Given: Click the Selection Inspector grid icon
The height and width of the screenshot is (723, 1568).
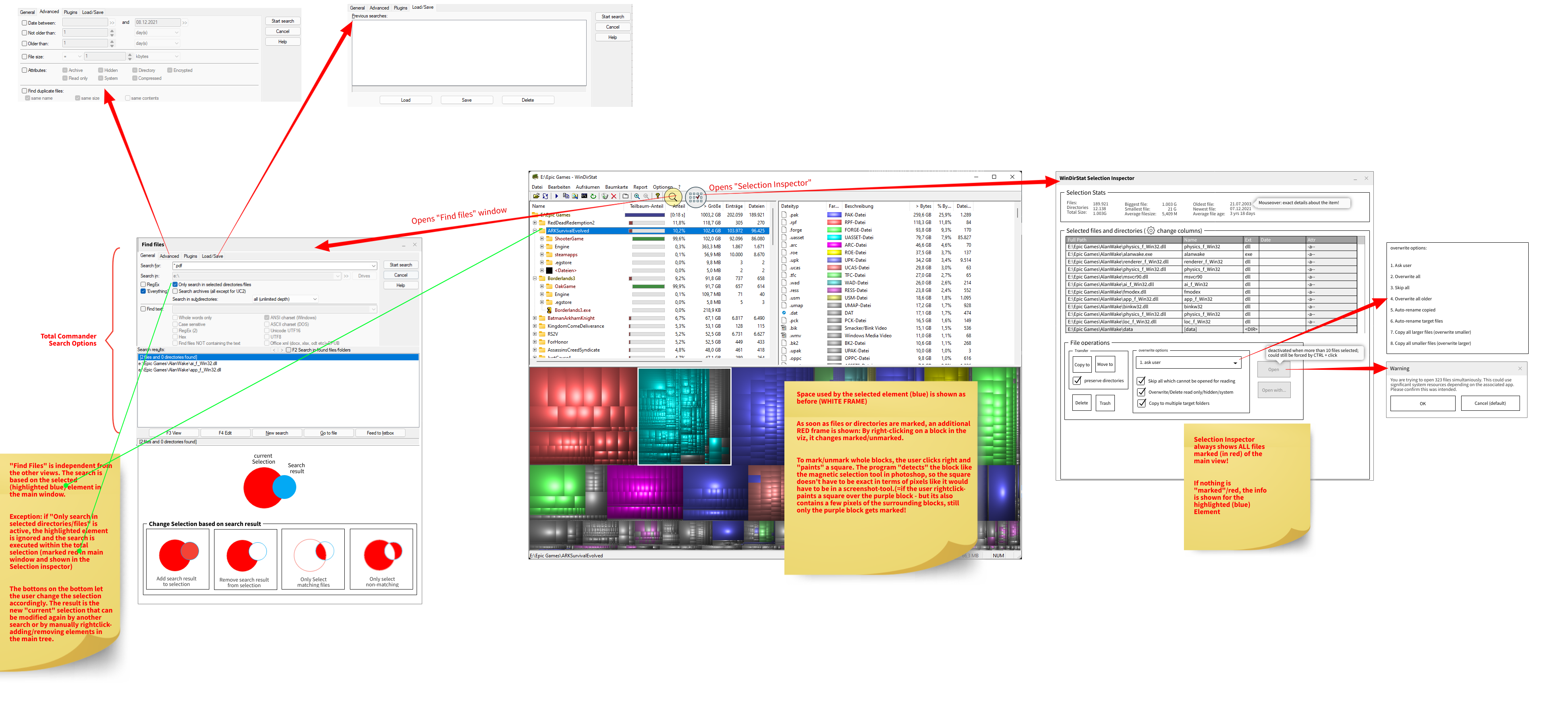Looking at the screenshot, I should (x=696, y=197).
